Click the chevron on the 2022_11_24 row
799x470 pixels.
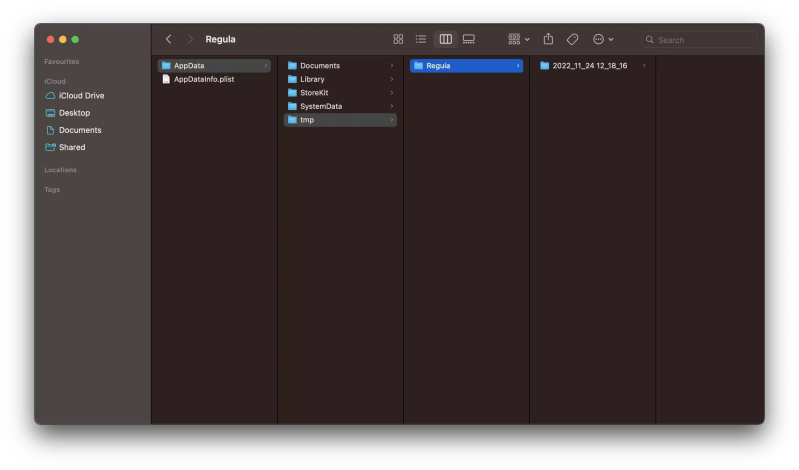[644, 66]
